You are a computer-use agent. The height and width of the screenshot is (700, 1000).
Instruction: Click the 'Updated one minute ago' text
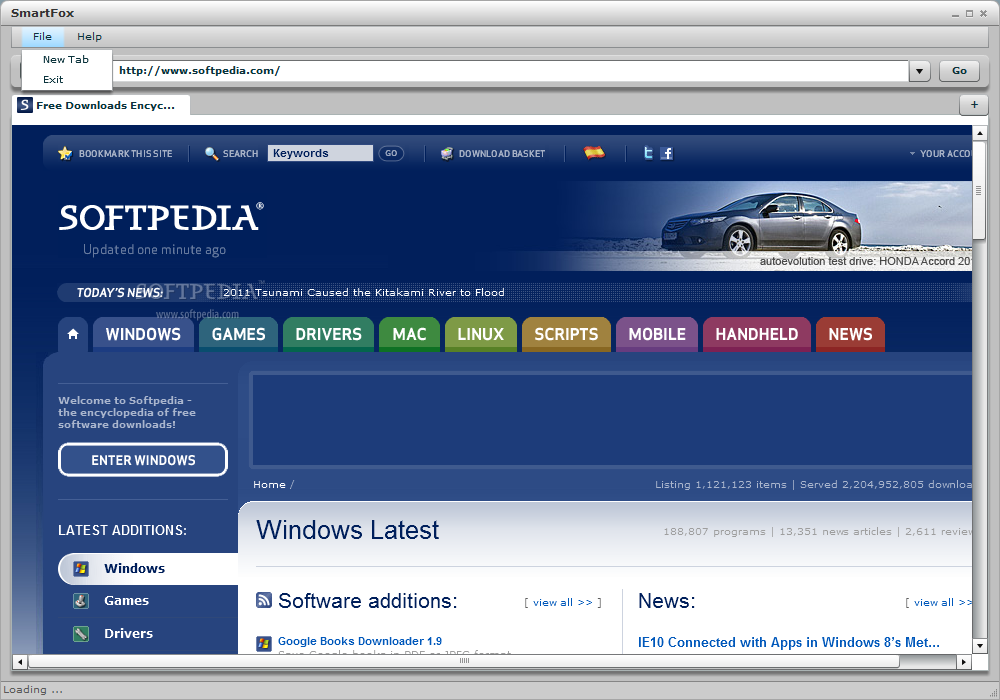[x=154, y=249]
